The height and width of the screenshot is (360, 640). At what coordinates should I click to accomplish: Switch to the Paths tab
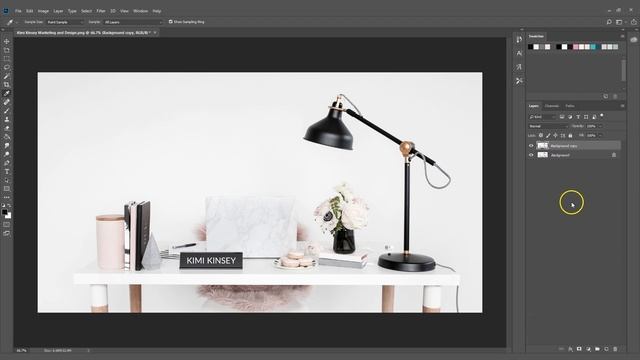pyautogui.click(x=570, y=106)
